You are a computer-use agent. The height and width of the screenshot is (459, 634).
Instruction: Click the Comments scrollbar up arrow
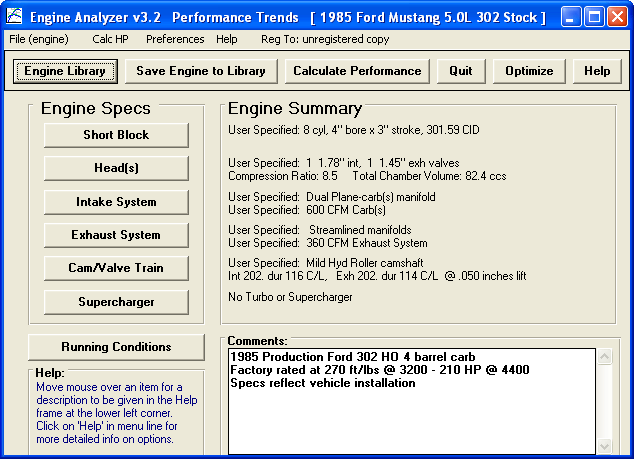click(x=604, y=356)
